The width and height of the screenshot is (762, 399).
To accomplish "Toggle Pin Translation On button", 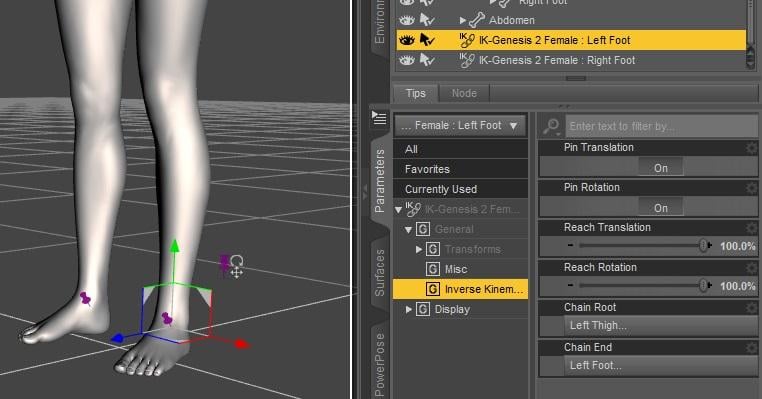I will click(660, 168).
